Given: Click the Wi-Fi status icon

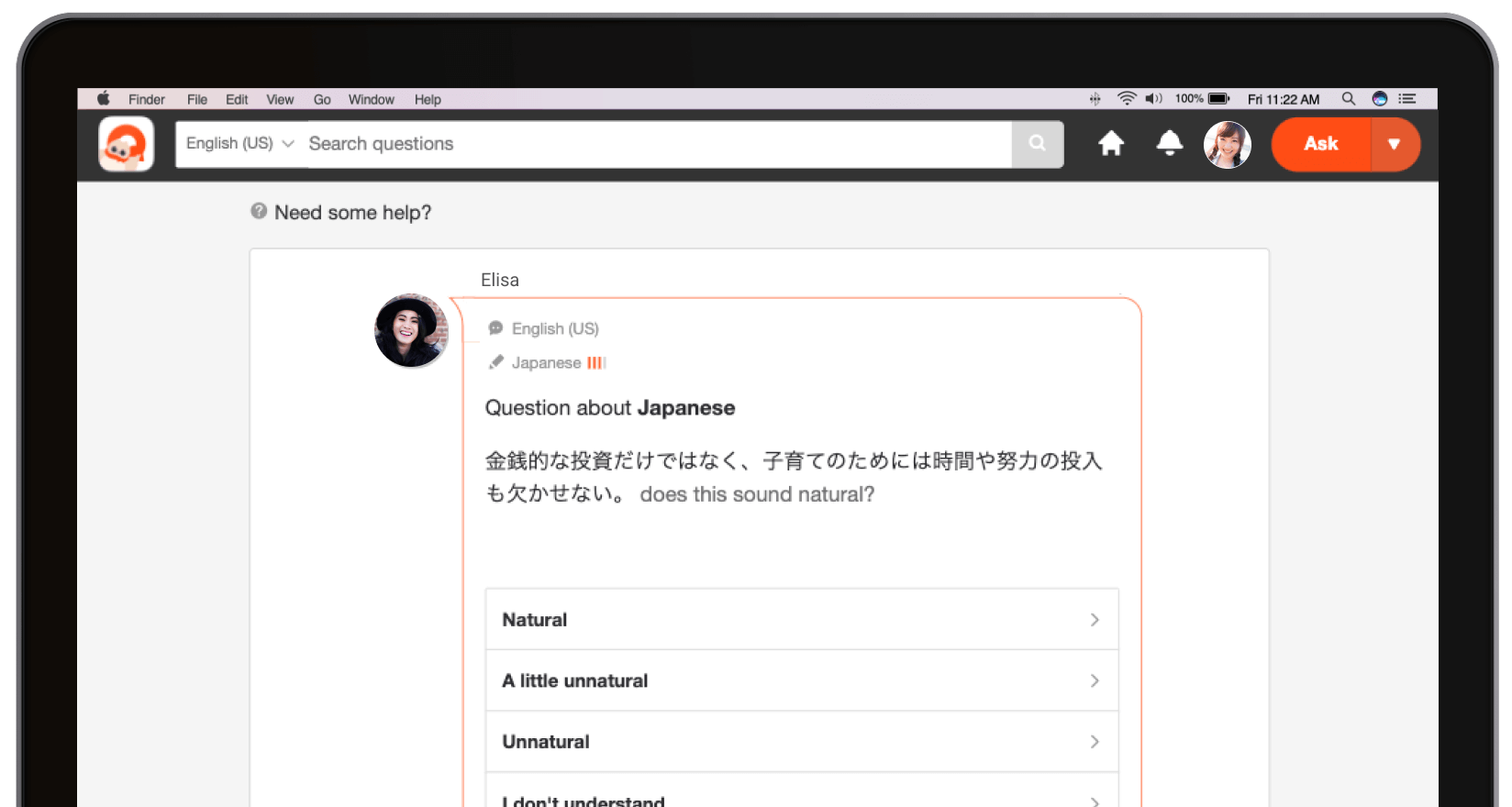Looking at the screenshot, I should [1126, 99].
